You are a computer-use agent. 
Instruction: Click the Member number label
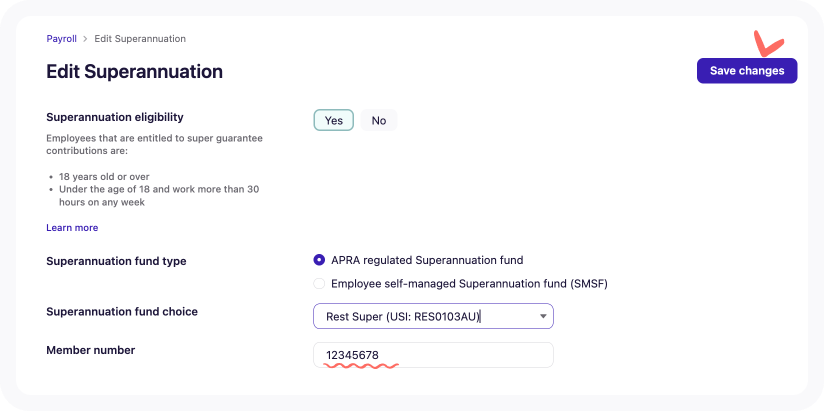coord(90,350)
